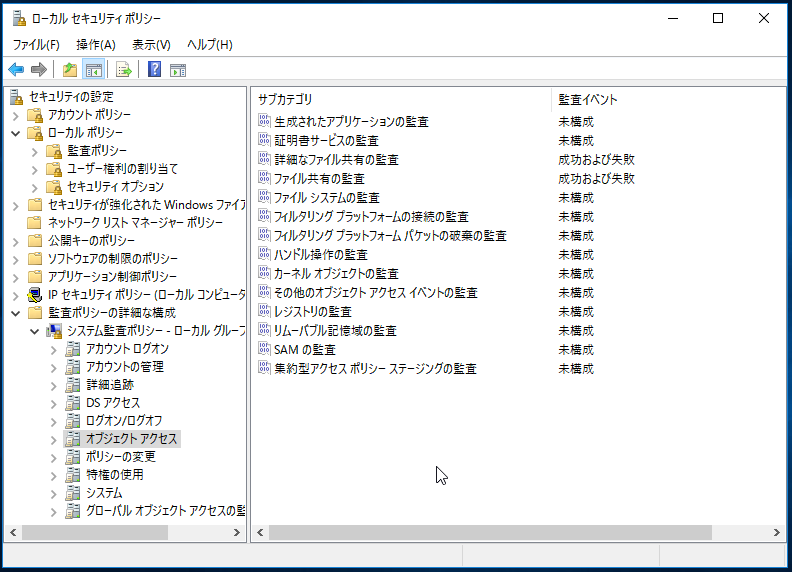The height and width of the screenshot is (572, 792).
Task: Click the DS アクセス category icon
Action: click(x=73, y=403)
